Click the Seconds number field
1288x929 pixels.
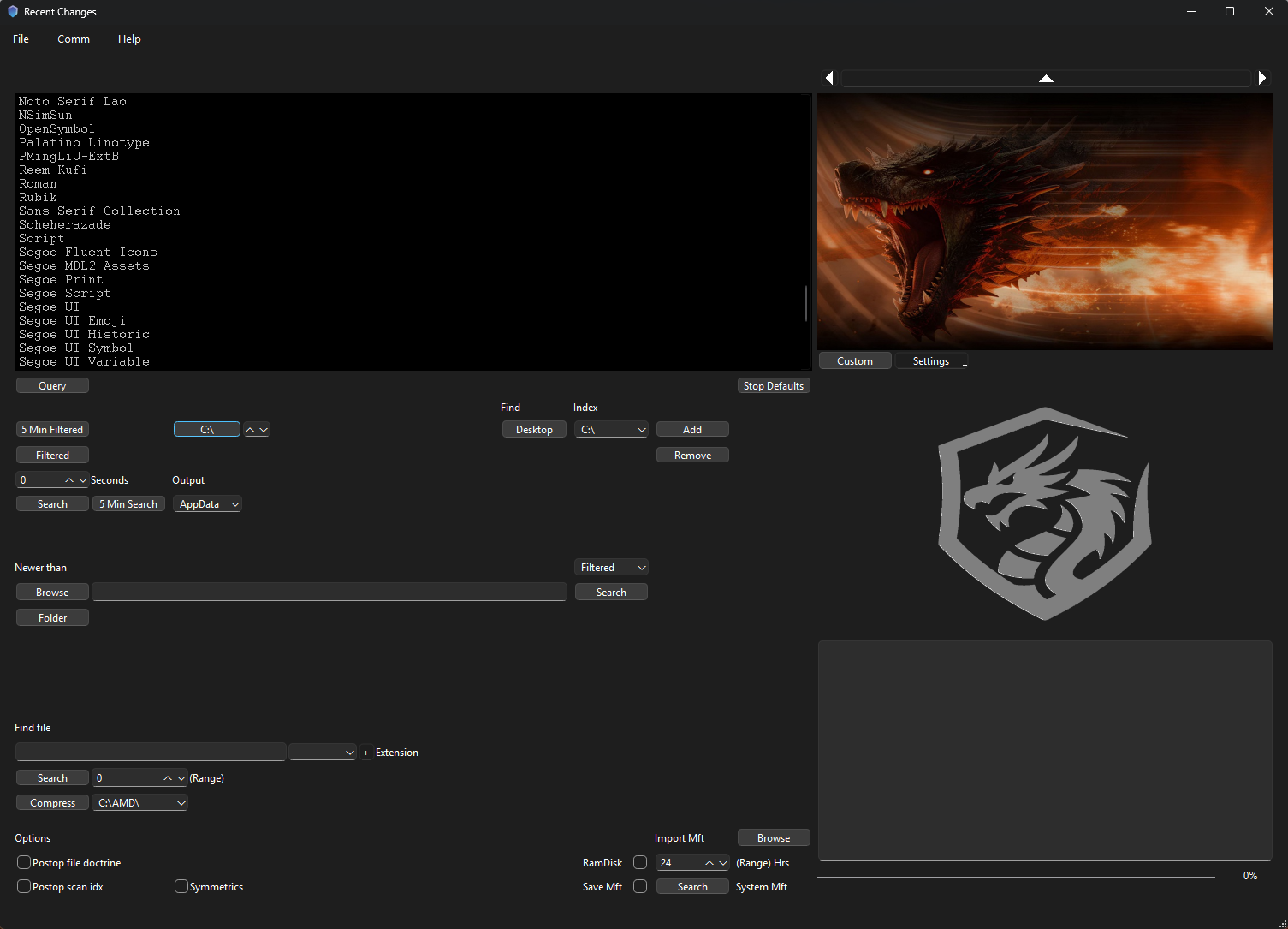(39, 480)
